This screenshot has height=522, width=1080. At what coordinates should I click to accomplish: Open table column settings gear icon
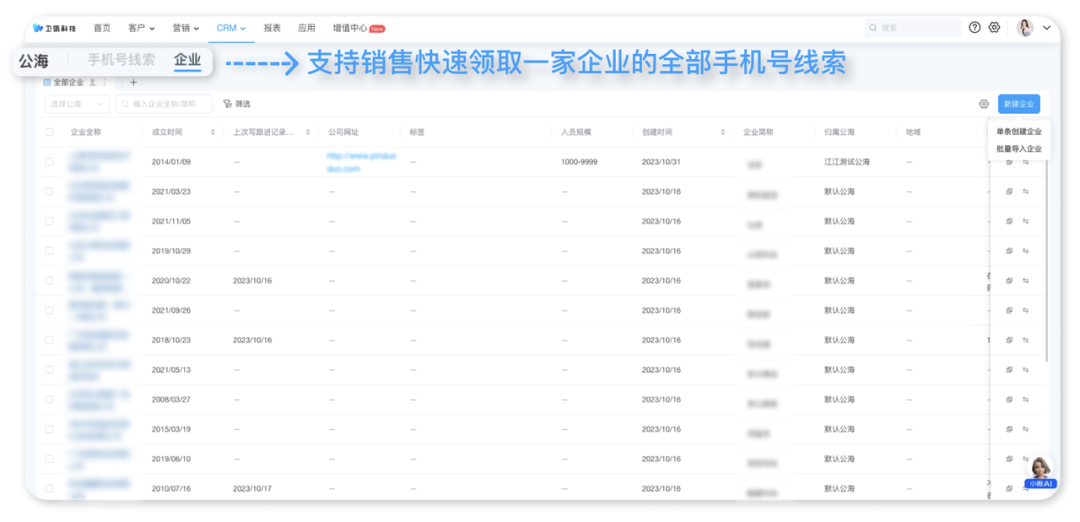(984, 104)
